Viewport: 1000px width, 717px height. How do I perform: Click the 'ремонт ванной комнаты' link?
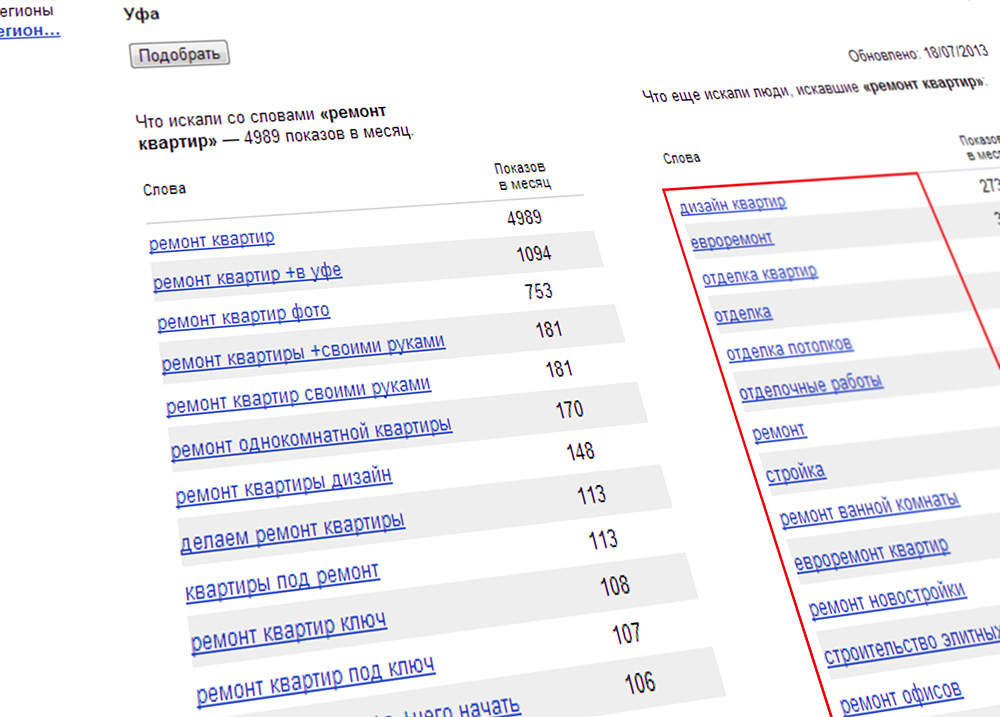tap(870, 507)
